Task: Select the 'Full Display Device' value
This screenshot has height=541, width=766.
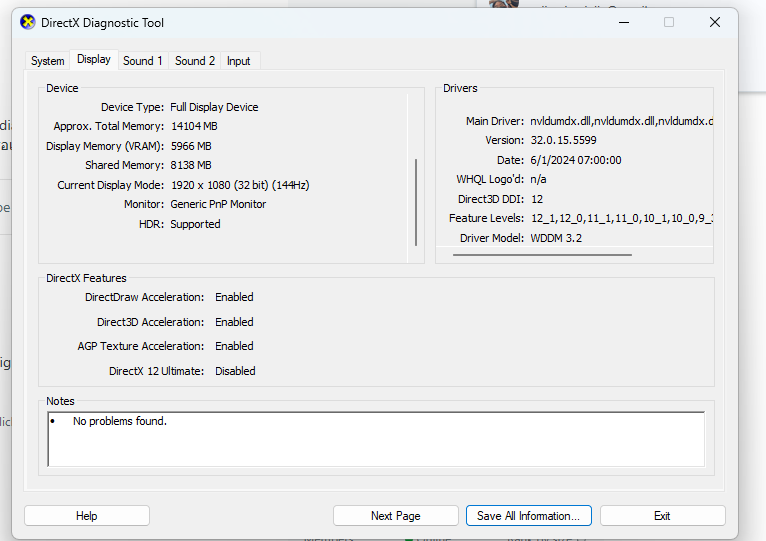Action: click(214, 107)
